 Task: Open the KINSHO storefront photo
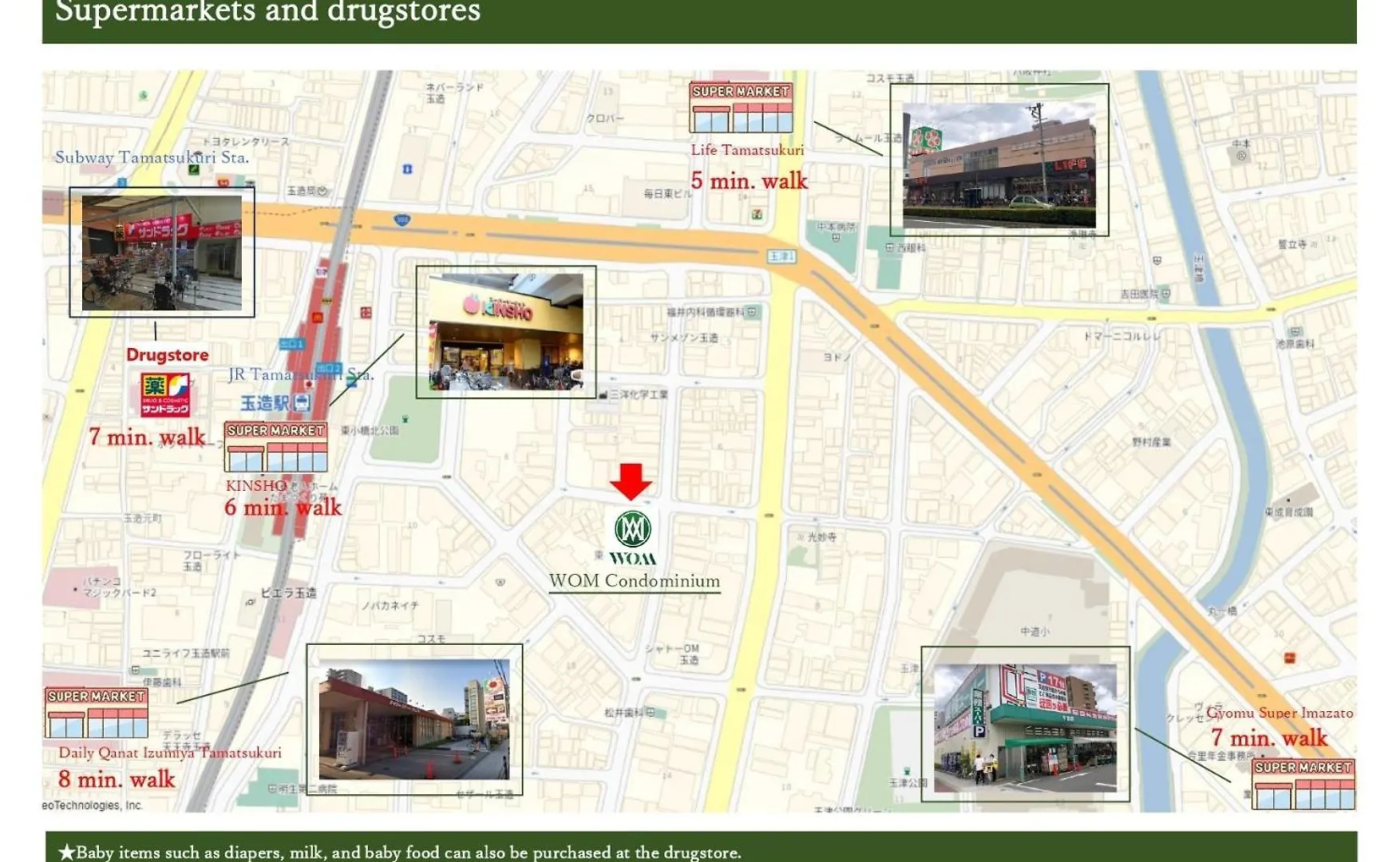[506, 332]
